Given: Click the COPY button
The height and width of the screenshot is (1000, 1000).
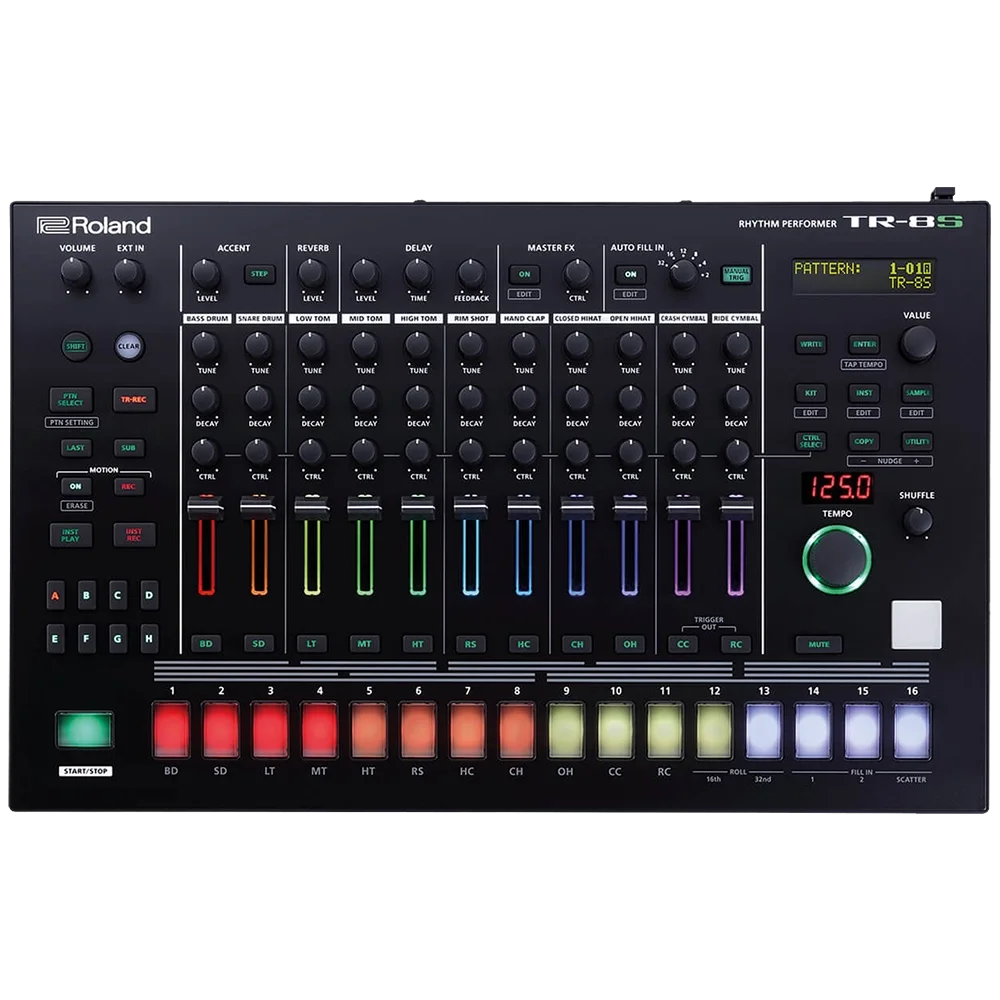Looking at the screenshot, I should coord(864,441).
